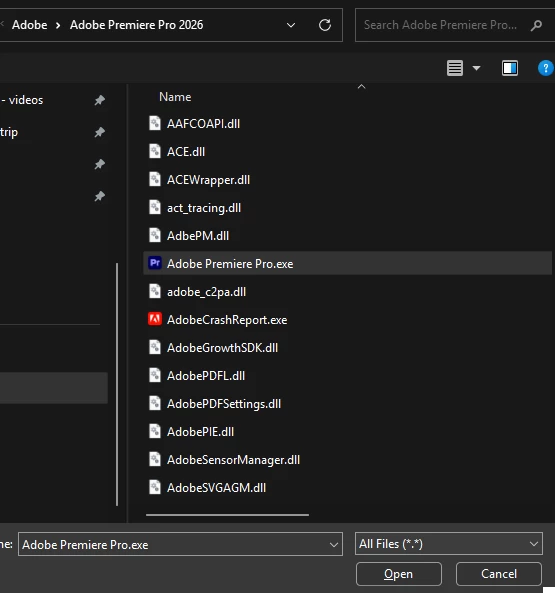Screen dimensions: 555x593
Task: Click the pin icon beside trip folder
Action: coord(99,132)
